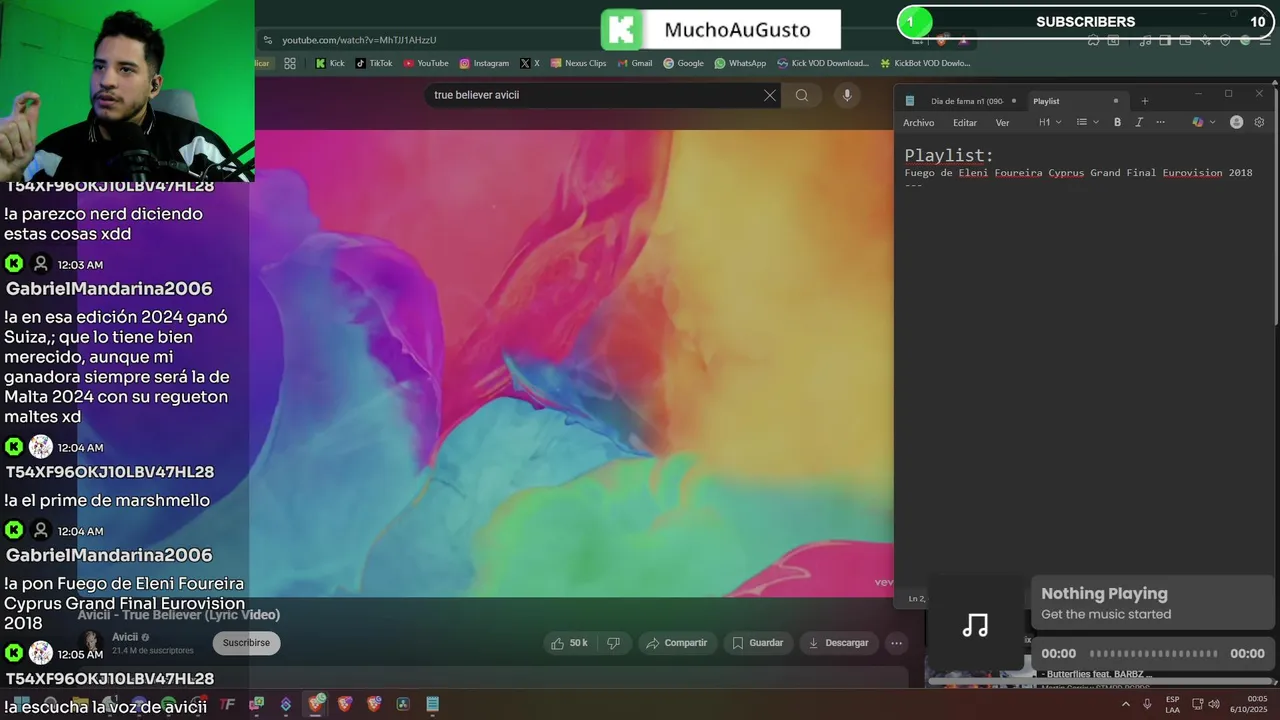Open the video more actions ellipsis
Screen dimensions: 1280x720
pyautogui.click(x=897, y=643)
